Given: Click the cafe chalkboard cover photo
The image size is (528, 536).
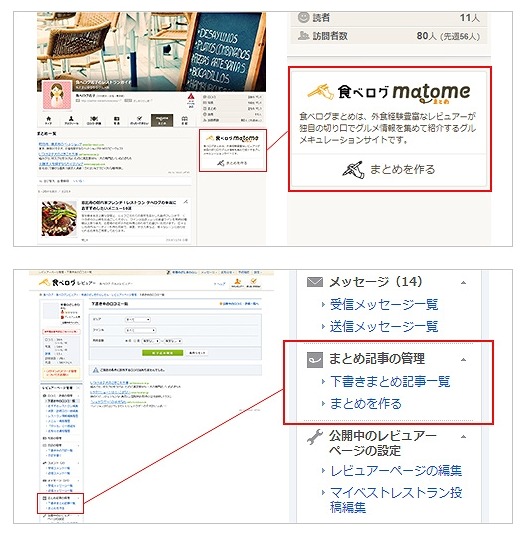Looking at the screenshot, I should tap(151, 51).
